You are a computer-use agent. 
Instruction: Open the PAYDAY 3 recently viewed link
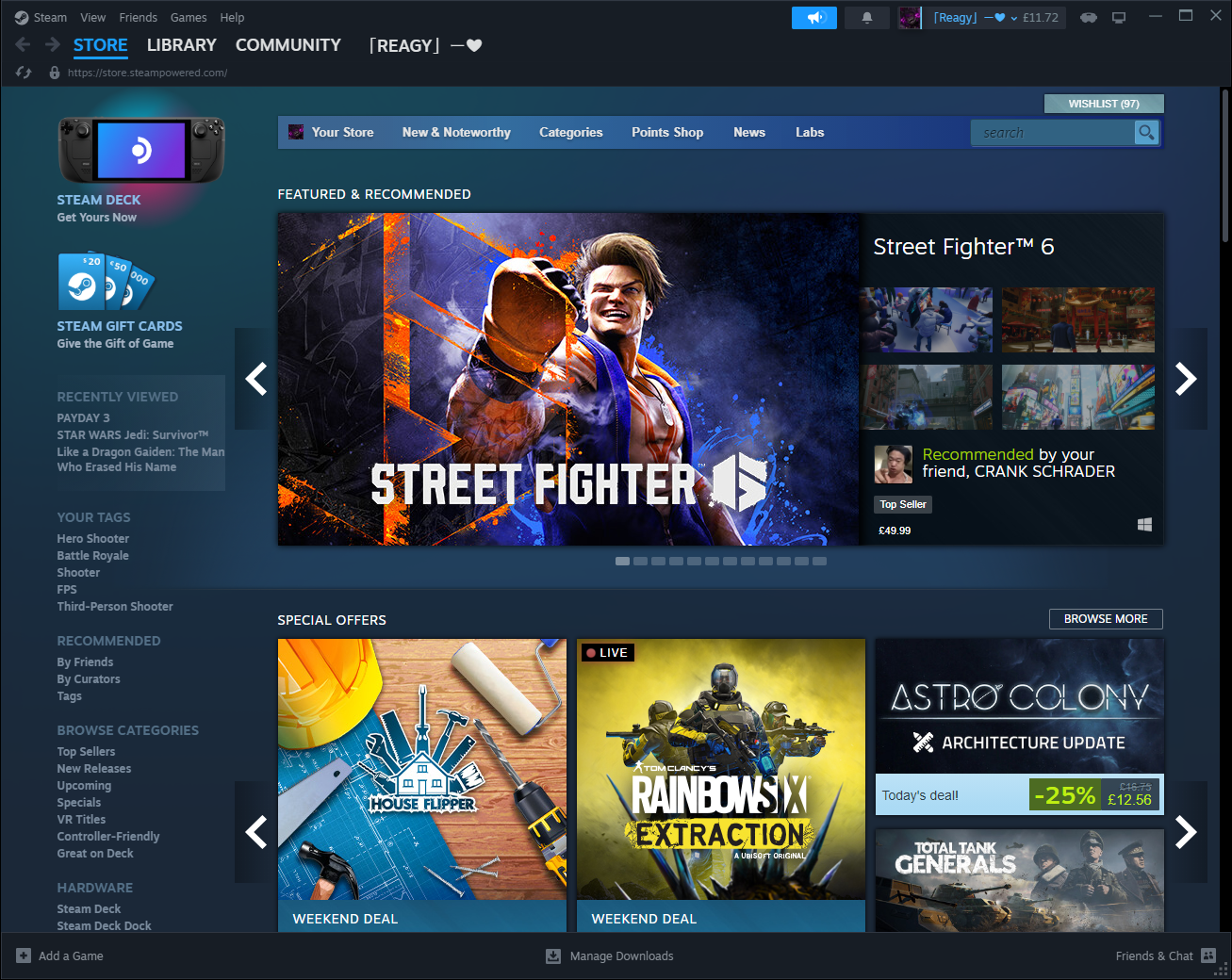point(83,417)
